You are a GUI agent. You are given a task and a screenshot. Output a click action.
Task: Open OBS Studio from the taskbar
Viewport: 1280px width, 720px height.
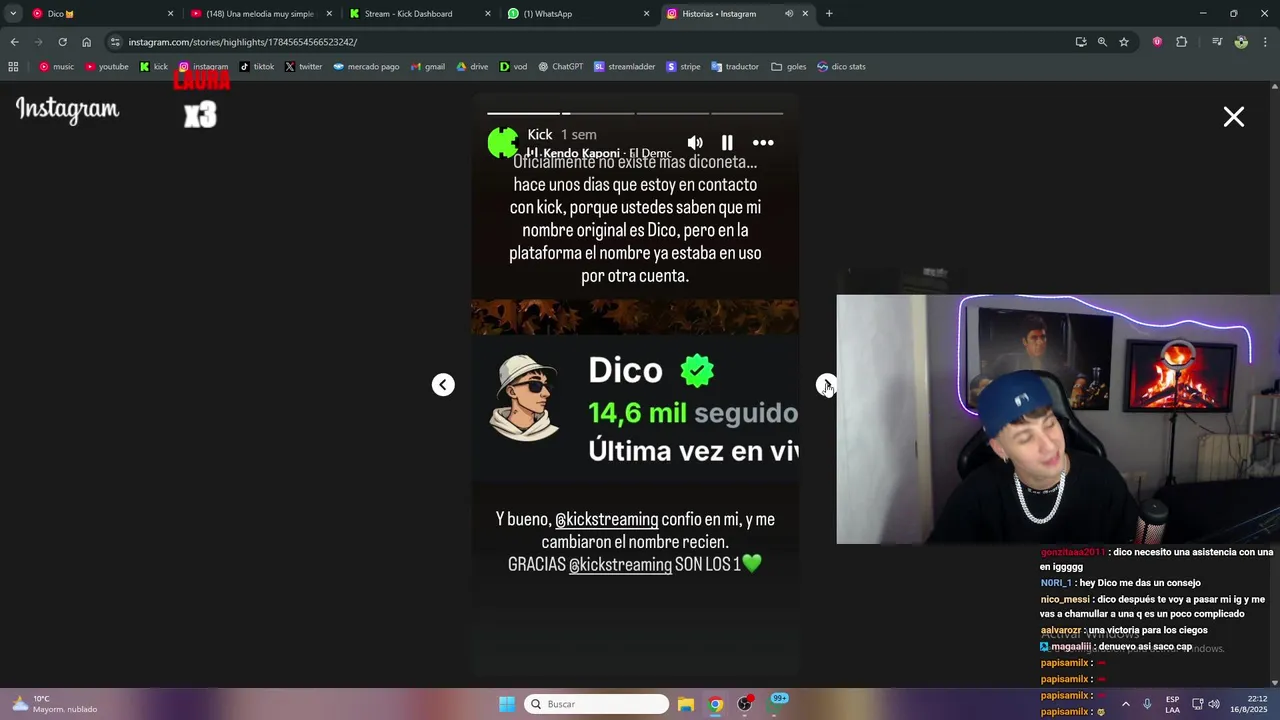pyautogui.click(x=745, y=704)
